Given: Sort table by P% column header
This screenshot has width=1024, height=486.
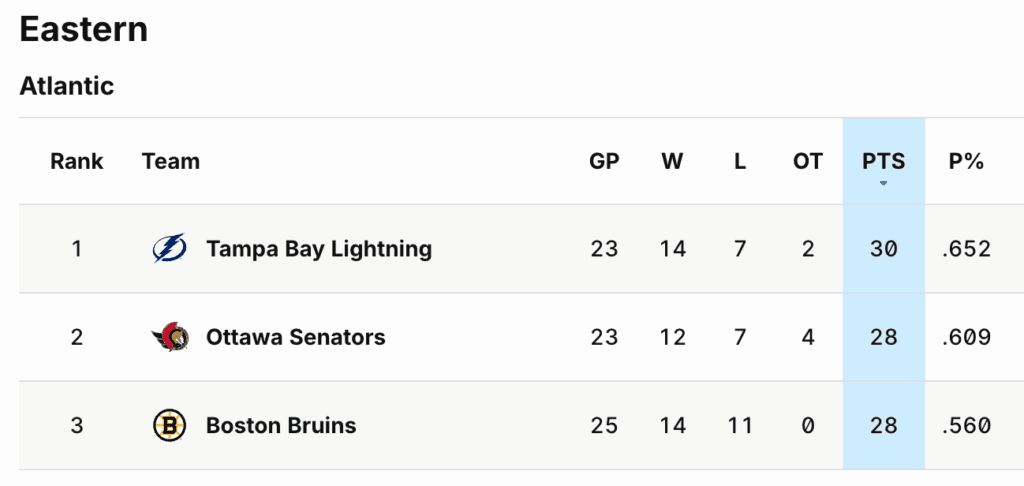Looking at the screenshot, I should tap(966, 161).
